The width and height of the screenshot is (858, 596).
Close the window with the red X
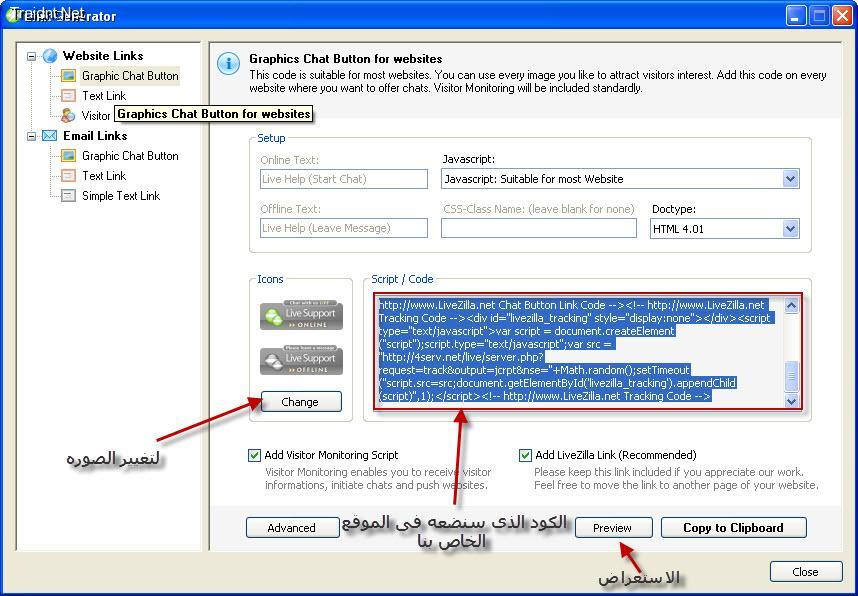pyautogui.click(x=843, y=16)
